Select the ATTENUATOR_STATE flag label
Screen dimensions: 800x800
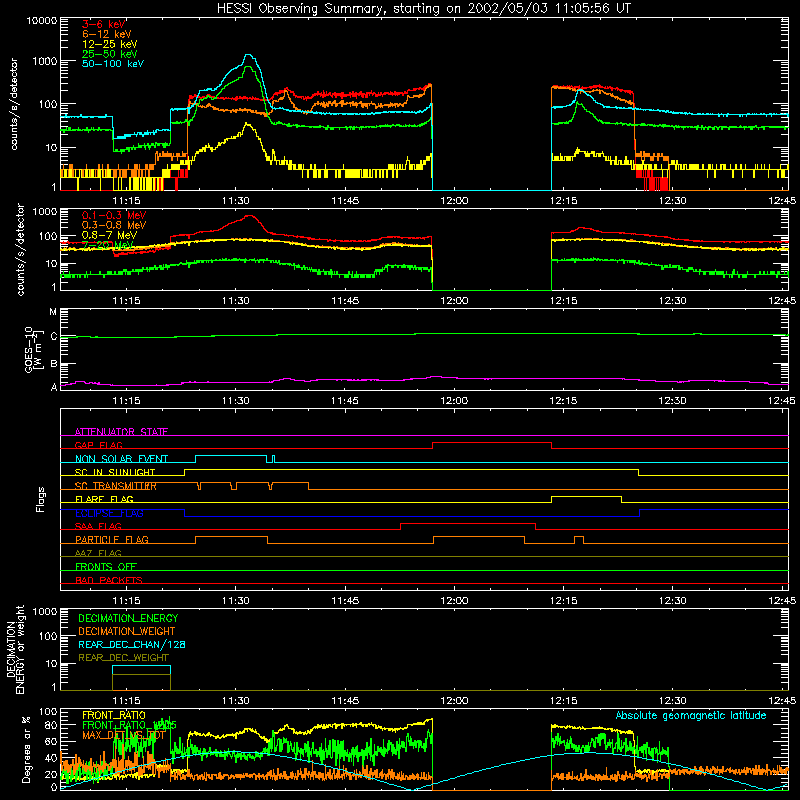[121, 432]
